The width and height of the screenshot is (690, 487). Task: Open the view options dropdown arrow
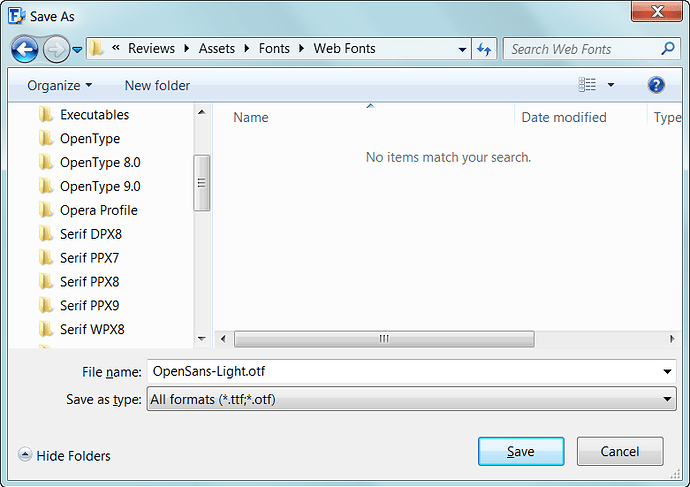tap(611, 85)
